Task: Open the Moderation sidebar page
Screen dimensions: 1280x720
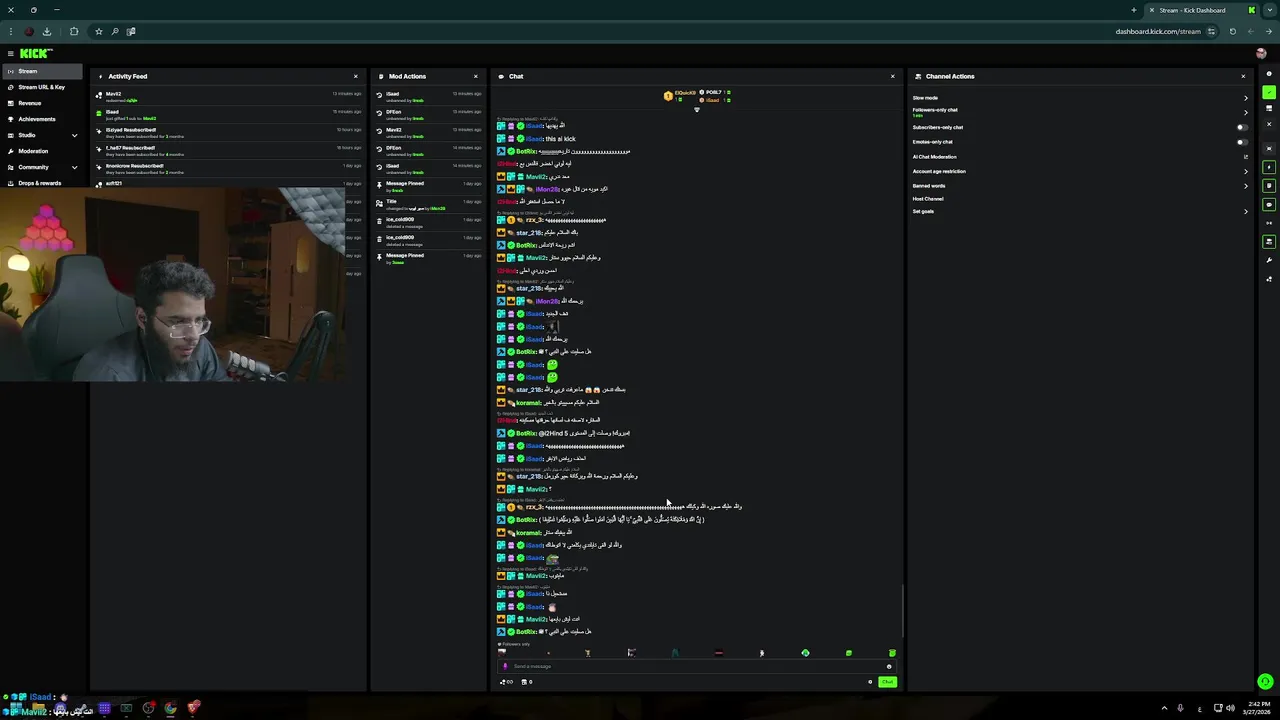Action: click(x=41, y=151)
